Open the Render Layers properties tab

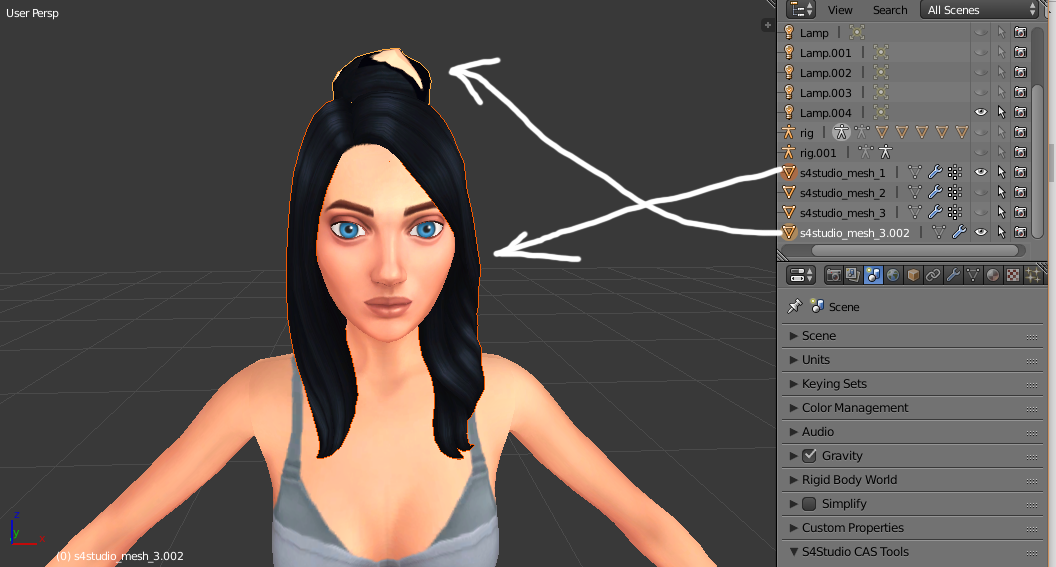[x=853, y=275]
